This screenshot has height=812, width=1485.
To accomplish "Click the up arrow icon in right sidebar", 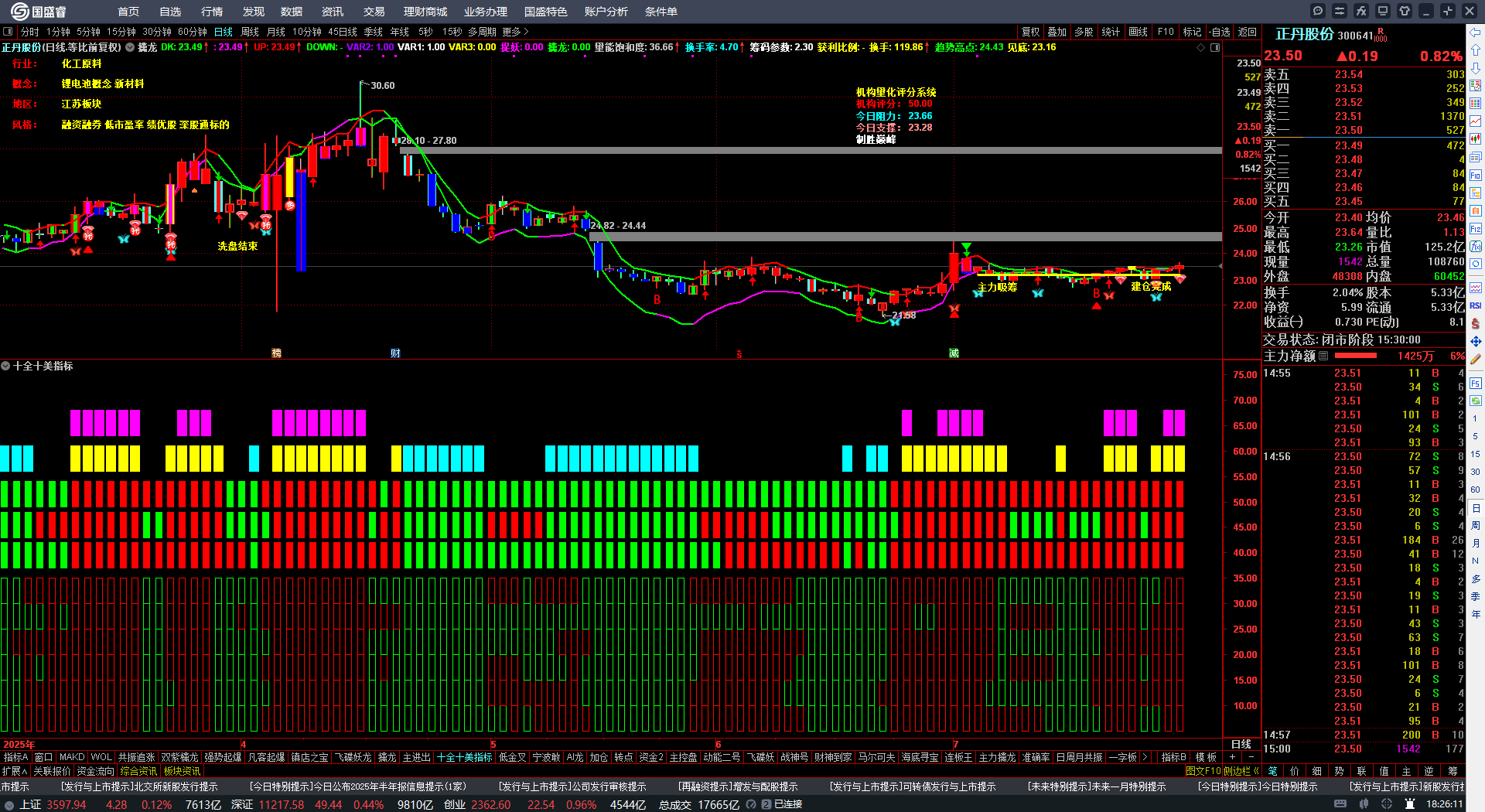I will pos(1476,49).
